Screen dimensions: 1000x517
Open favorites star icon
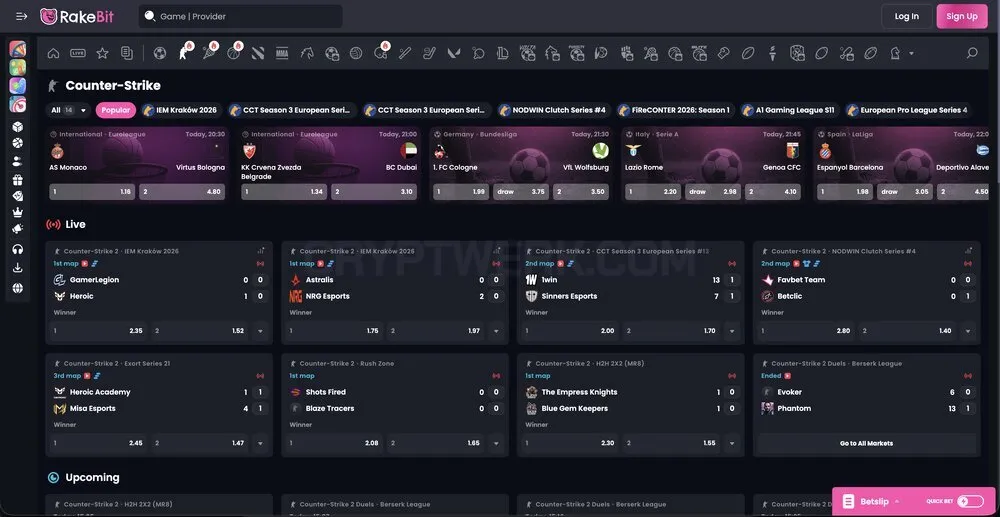click(x=102, y=54)
